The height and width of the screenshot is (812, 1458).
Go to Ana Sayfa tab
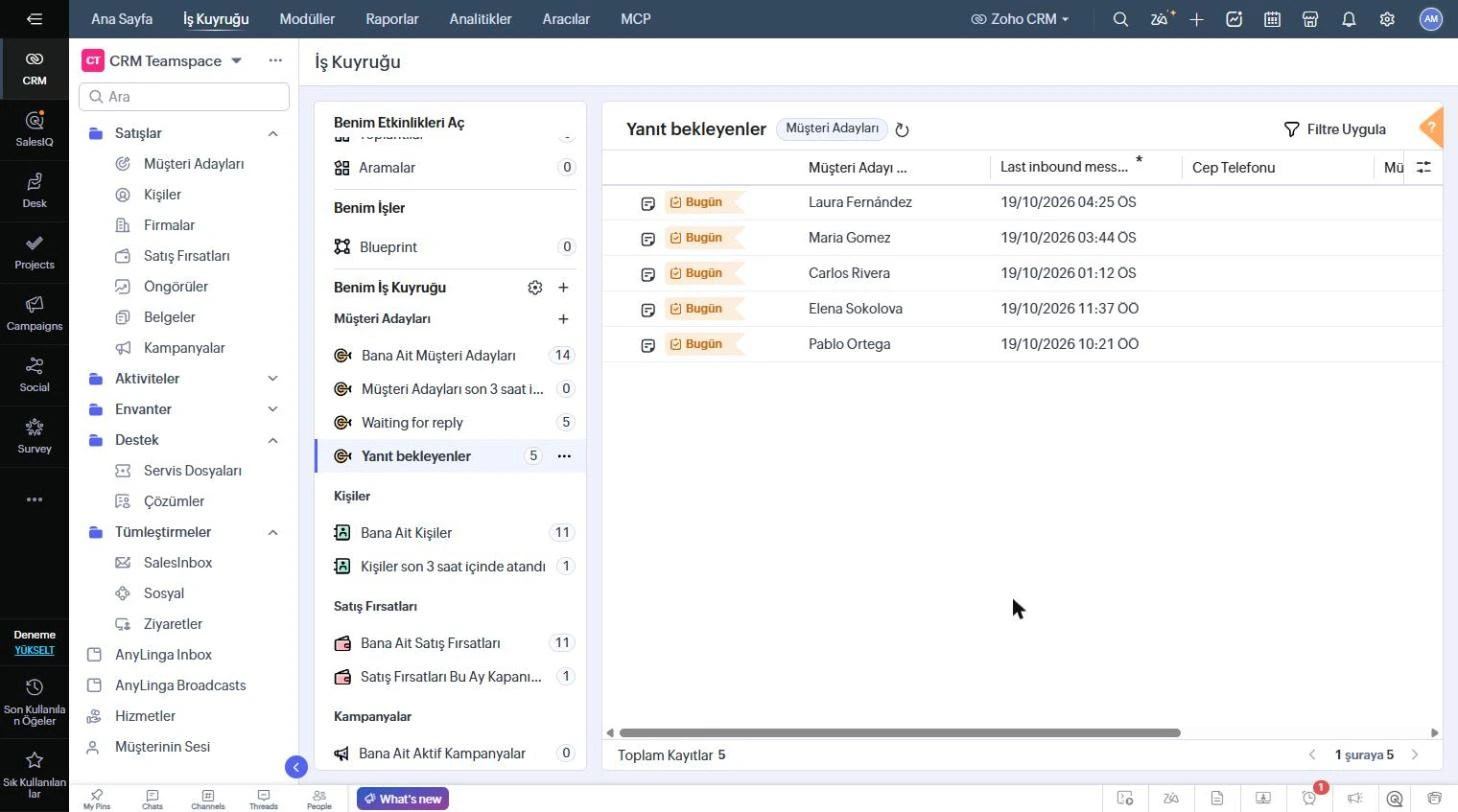pos(122,19)
